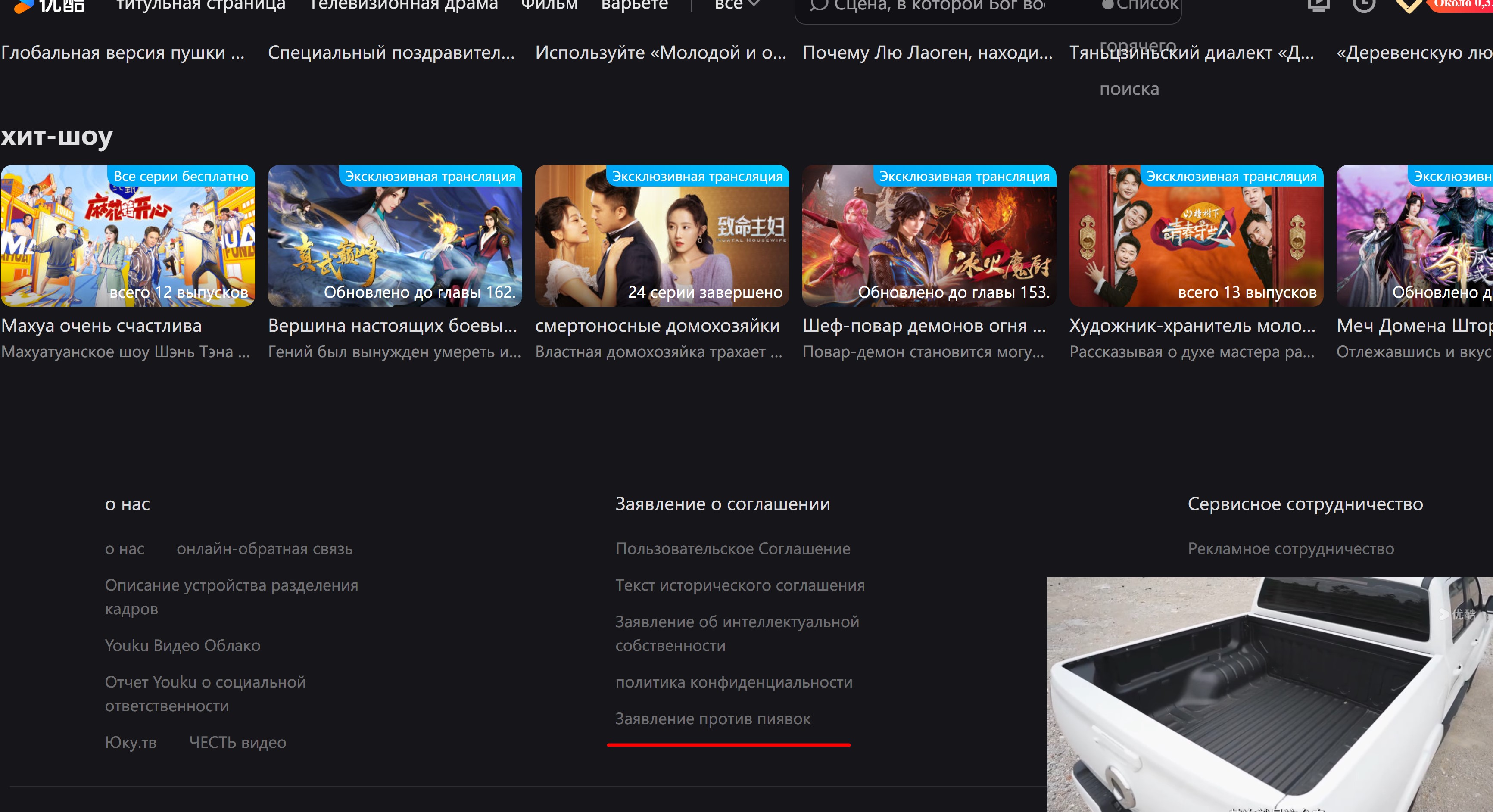Click 'Рекламное сотрудничество' link
This screenshot has height=812, width=1493.
tap(1290, 549)
